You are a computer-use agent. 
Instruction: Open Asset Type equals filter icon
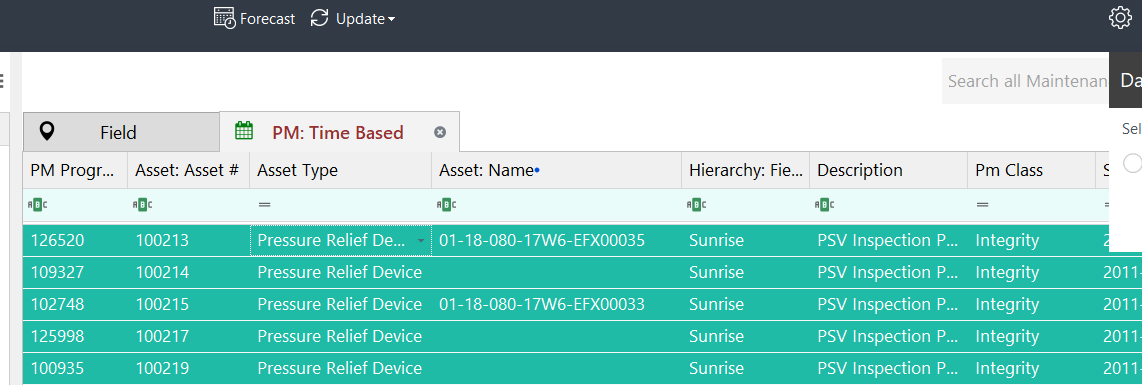pos(264,206)
